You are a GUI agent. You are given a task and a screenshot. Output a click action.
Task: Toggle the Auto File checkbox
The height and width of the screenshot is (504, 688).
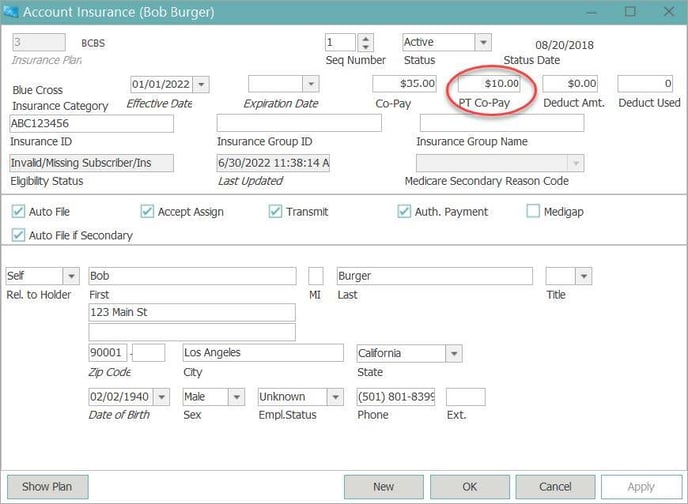coord(18,212)
